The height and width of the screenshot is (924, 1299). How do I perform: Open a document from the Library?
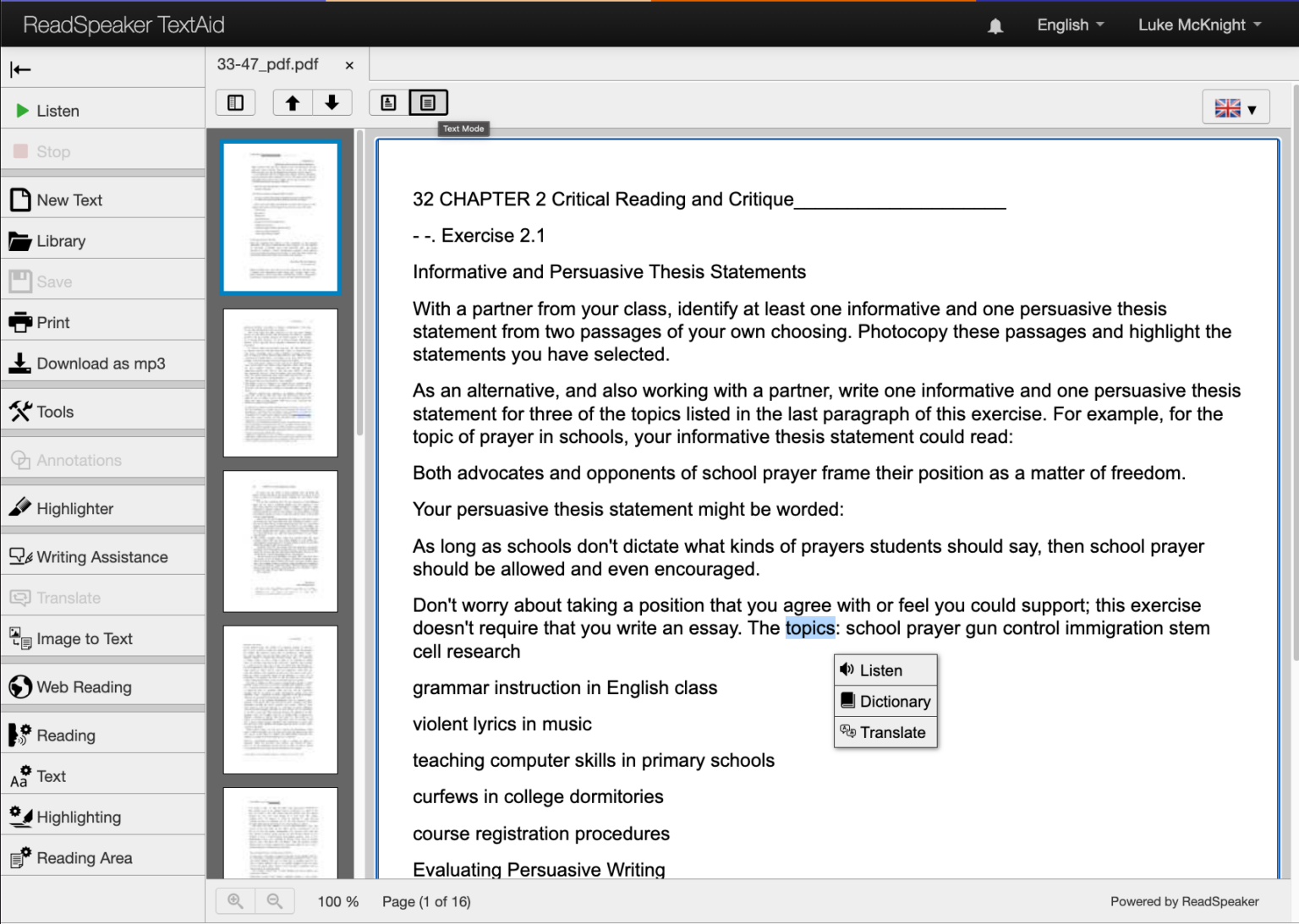(60, 241)
